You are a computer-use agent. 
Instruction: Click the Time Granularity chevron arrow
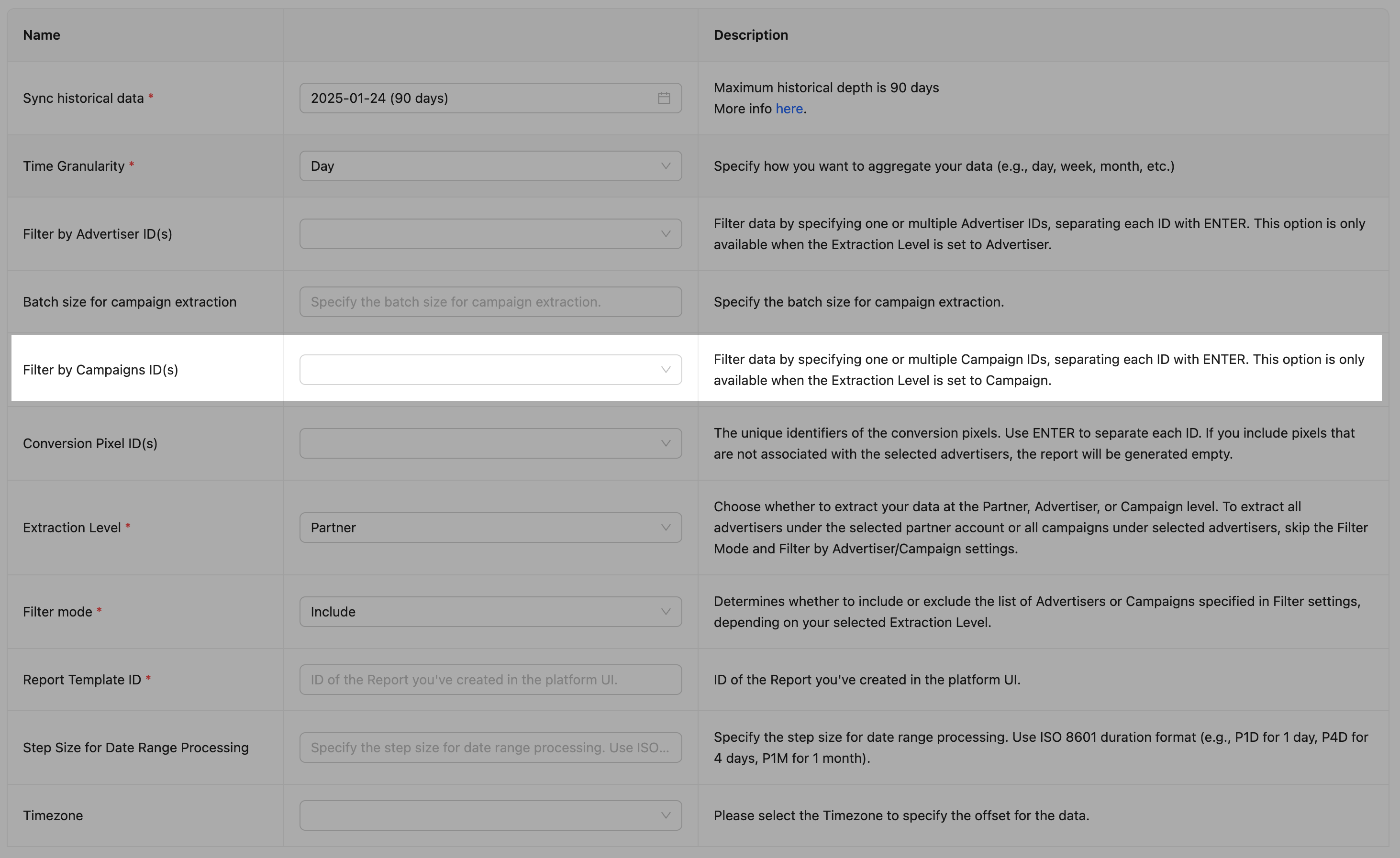(666, 166)
